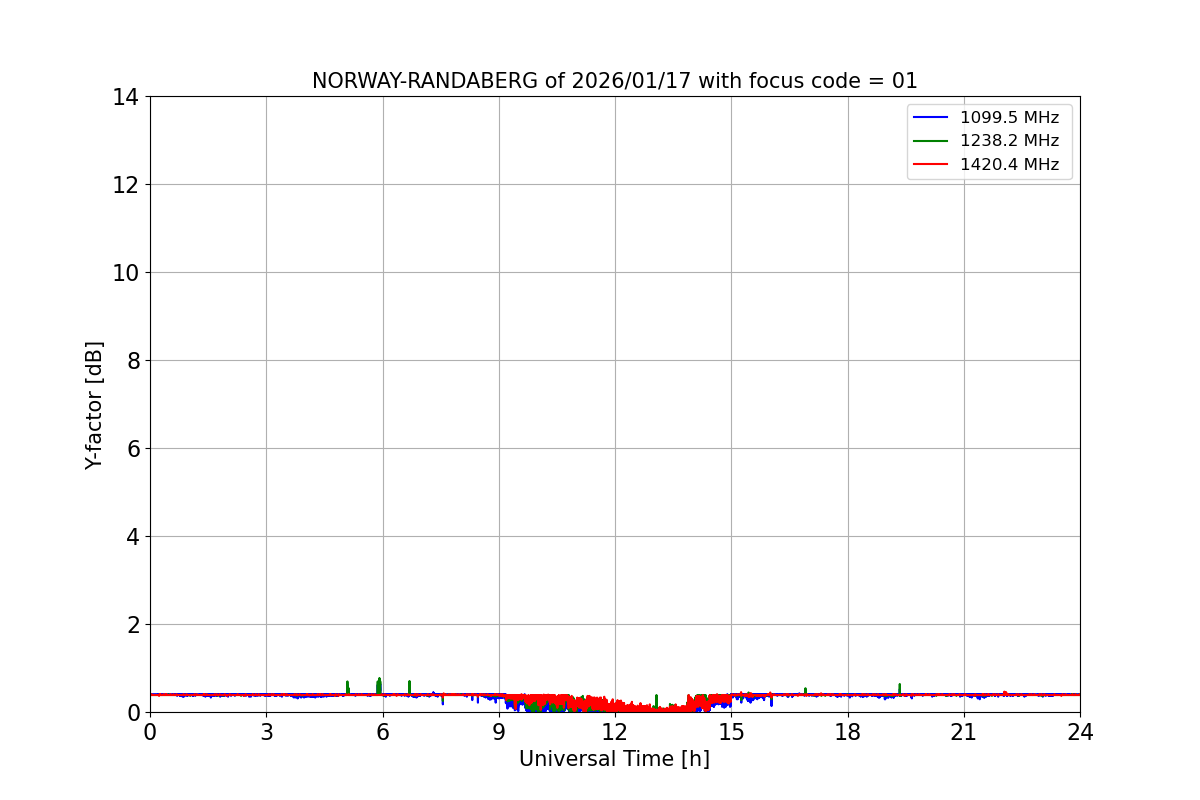Click the green spike near 17 h
1200x800 pixels.
pyautogui.click(x=805, y=690)
